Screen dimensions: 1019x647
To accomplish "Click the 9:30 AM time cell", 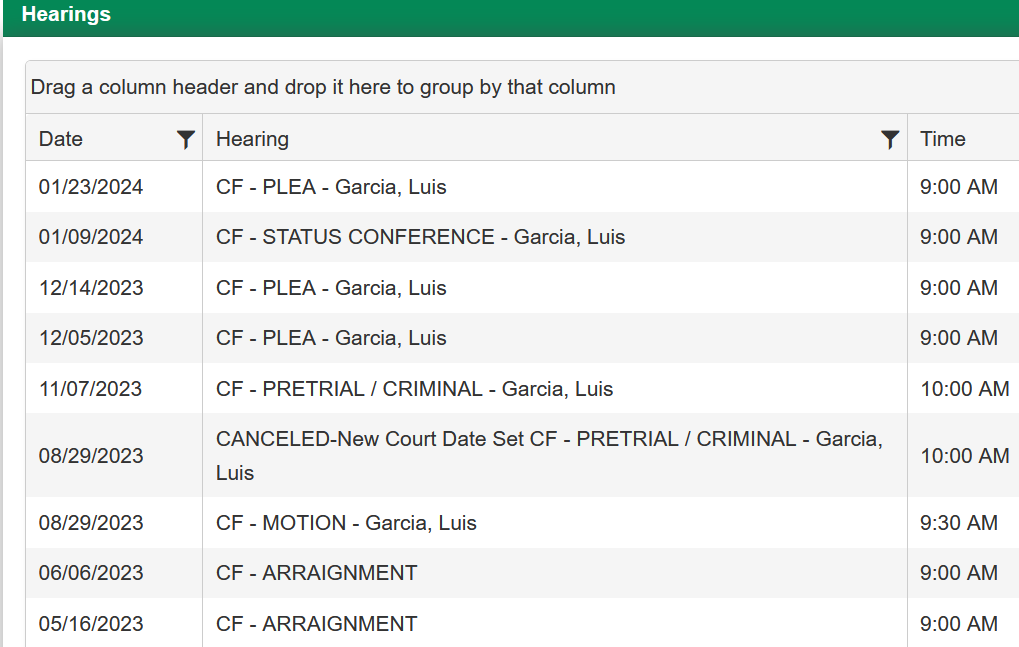I will tap(959, 523).
